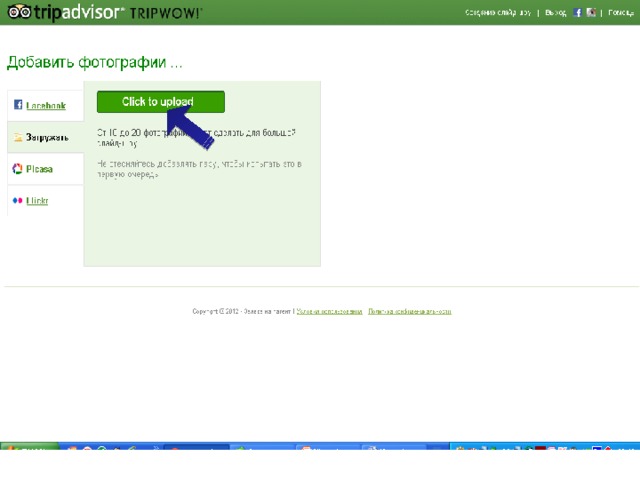This screenshot has width=640, height=480.
Task: Switch to the Facebook photo source tab
Action: pos(46,106)
